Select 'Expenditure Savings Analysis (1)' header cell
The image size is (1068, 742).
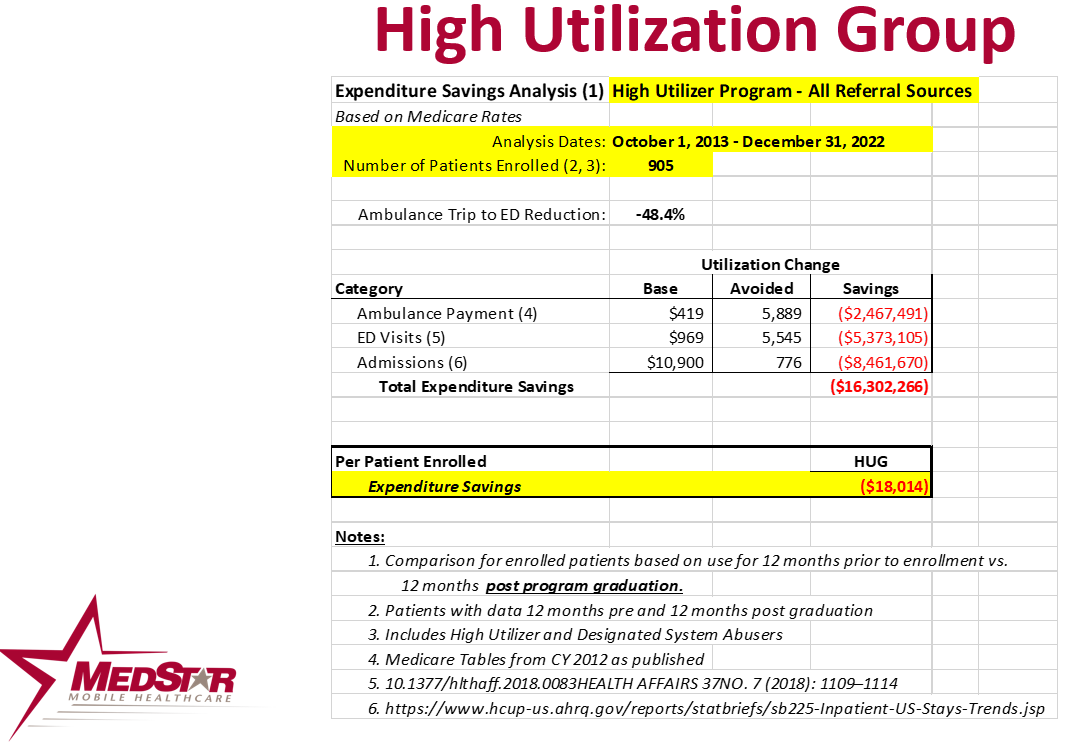click(469, 91)
